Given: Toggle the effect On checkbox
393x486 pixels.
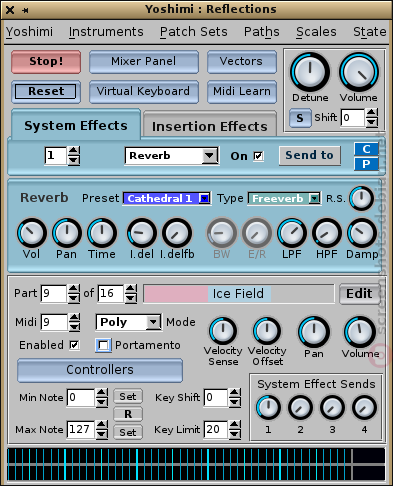Looking at the screenshot, I should click(x=258, y=156).
